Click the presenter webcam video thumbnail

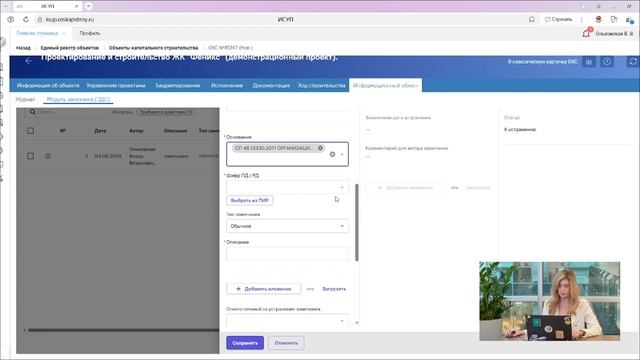point(549,301)
